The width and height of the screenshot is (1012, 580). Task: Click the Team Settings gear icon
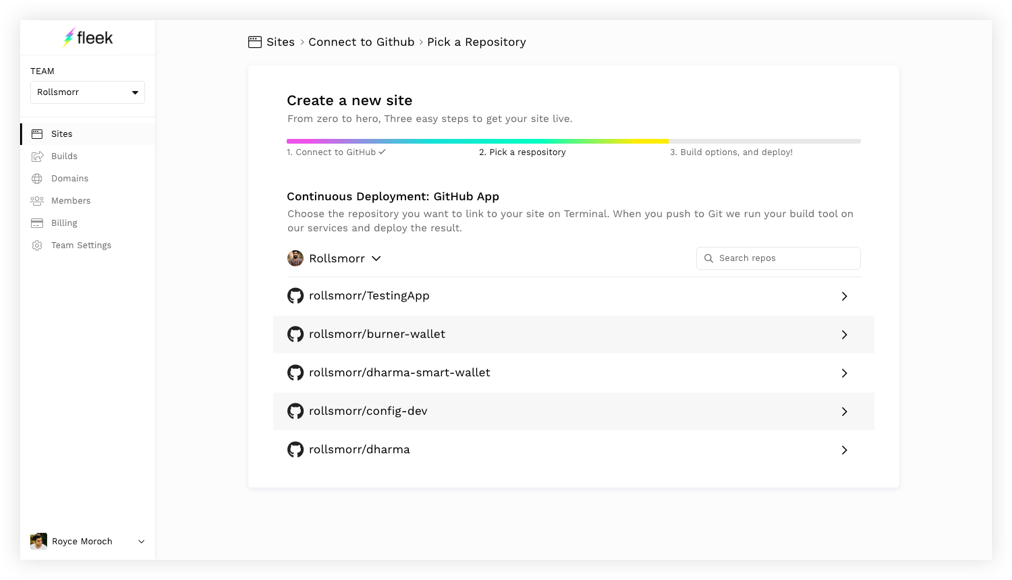37,245
